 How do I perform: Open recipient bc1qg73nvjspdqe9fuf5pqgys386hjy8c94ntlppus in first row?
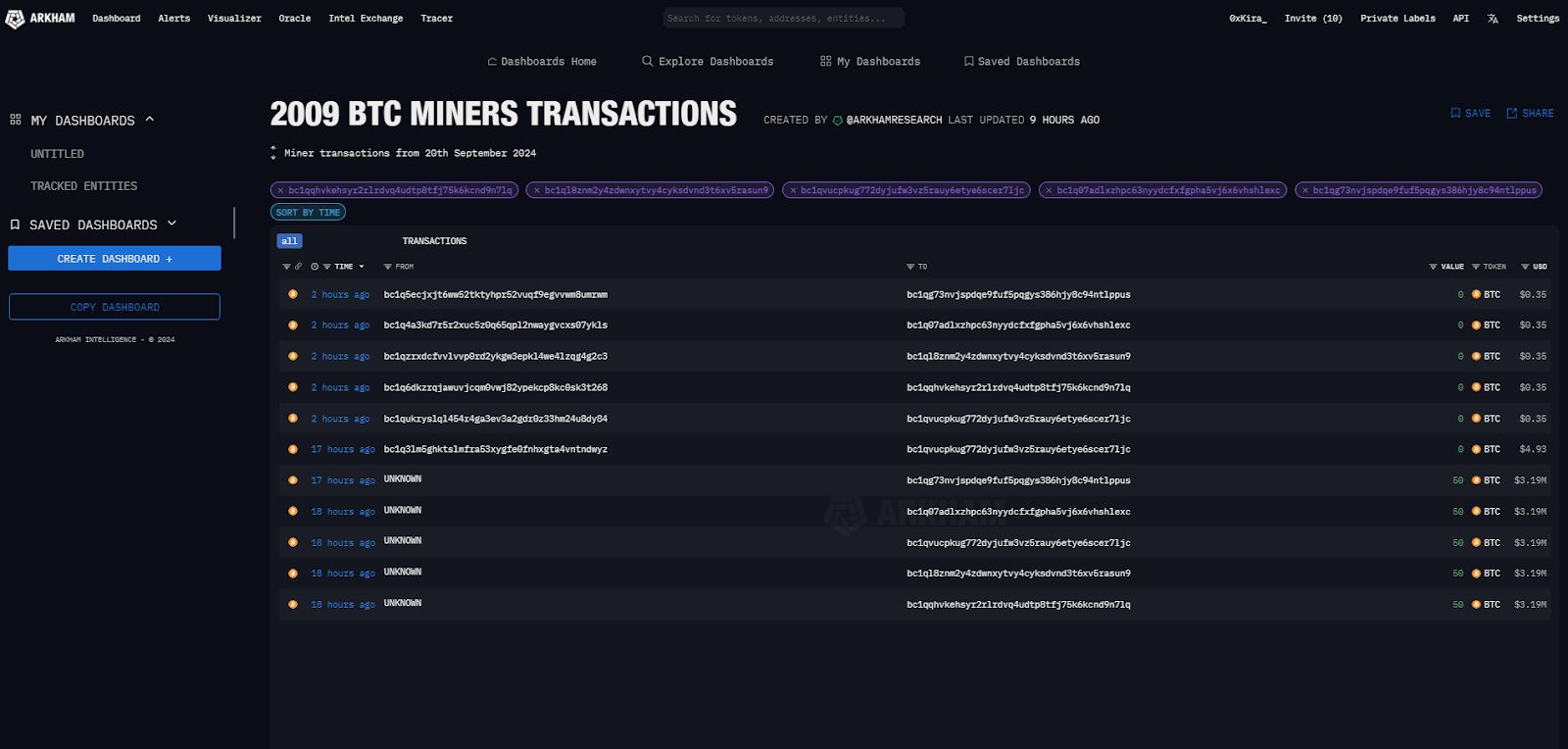pyautogui.click(x=1018, y=294)
